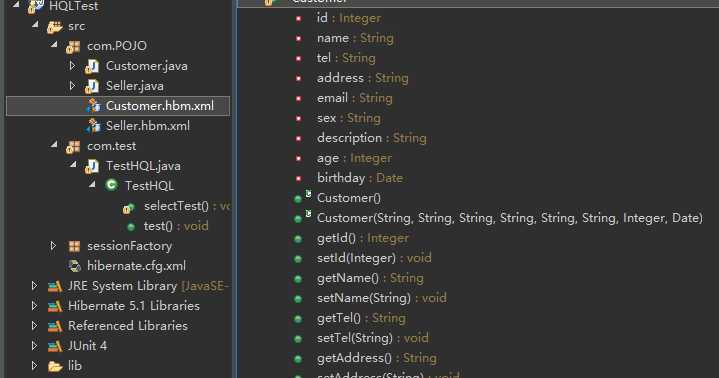
Task: Collapse the com.test package arrow
Action: pyautogui.click(x=54, y=145)
